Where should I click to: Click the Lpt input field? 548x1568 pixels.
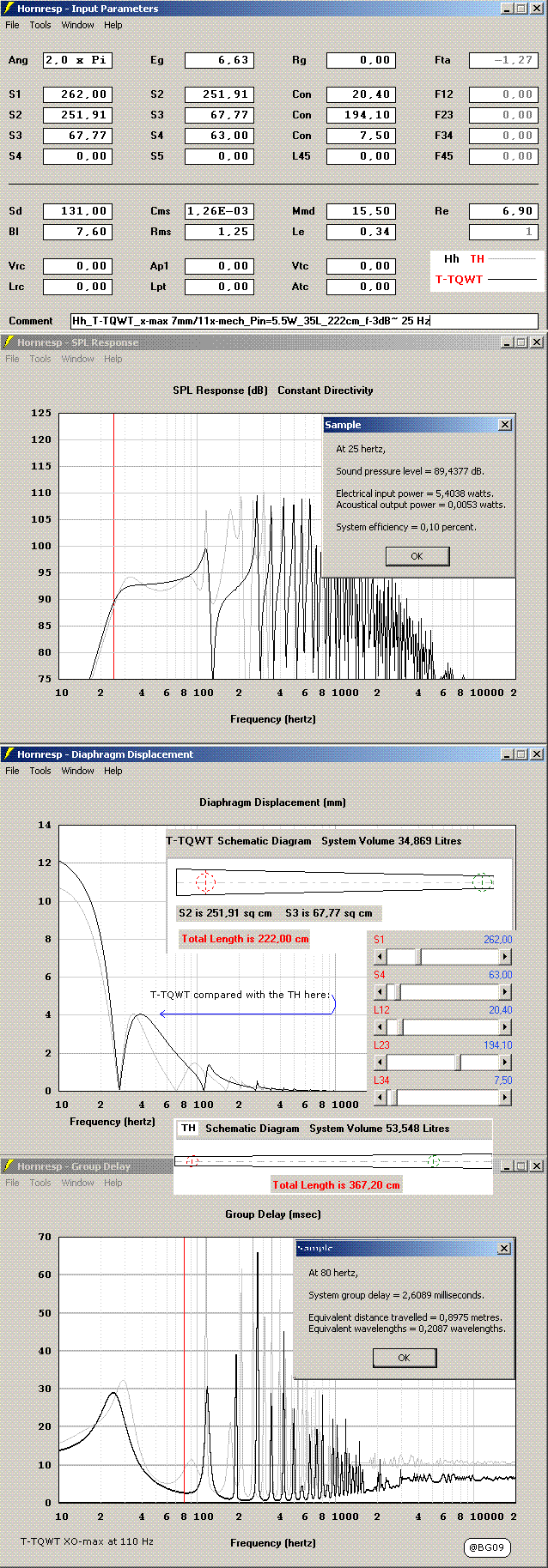click(219, 287)
